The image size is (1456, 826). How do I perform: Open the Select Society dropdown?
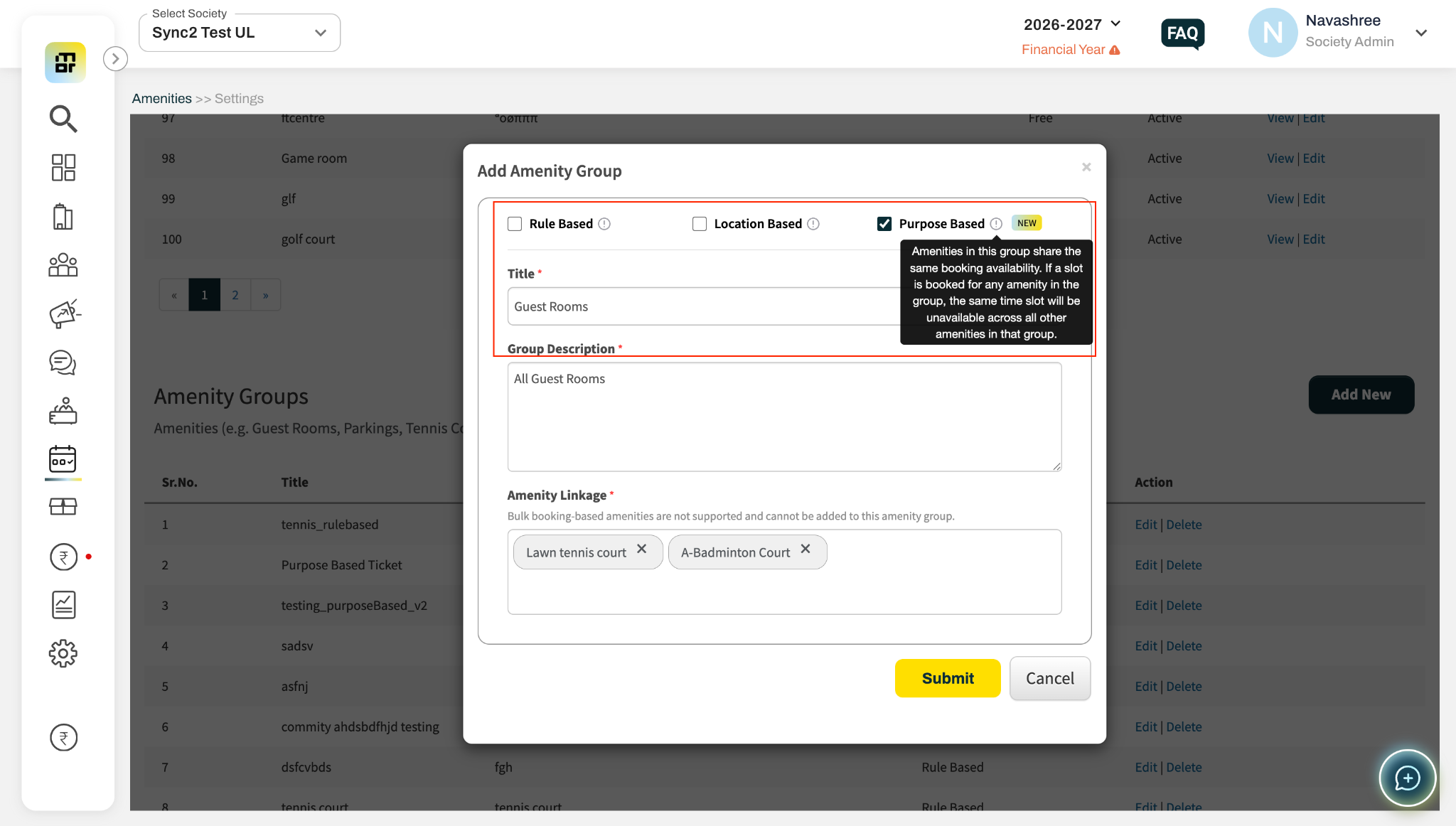click(x=240, y=33)
